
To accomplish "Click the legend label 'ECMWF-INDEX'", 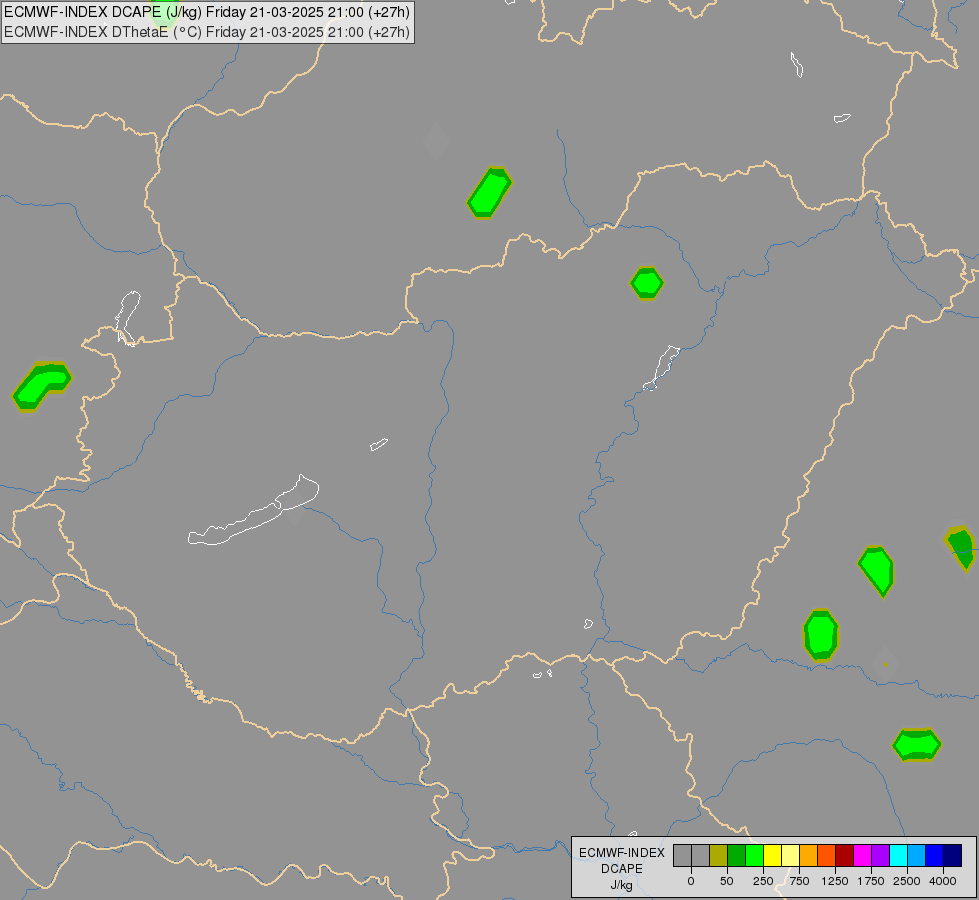I will [x=622, y=853].
